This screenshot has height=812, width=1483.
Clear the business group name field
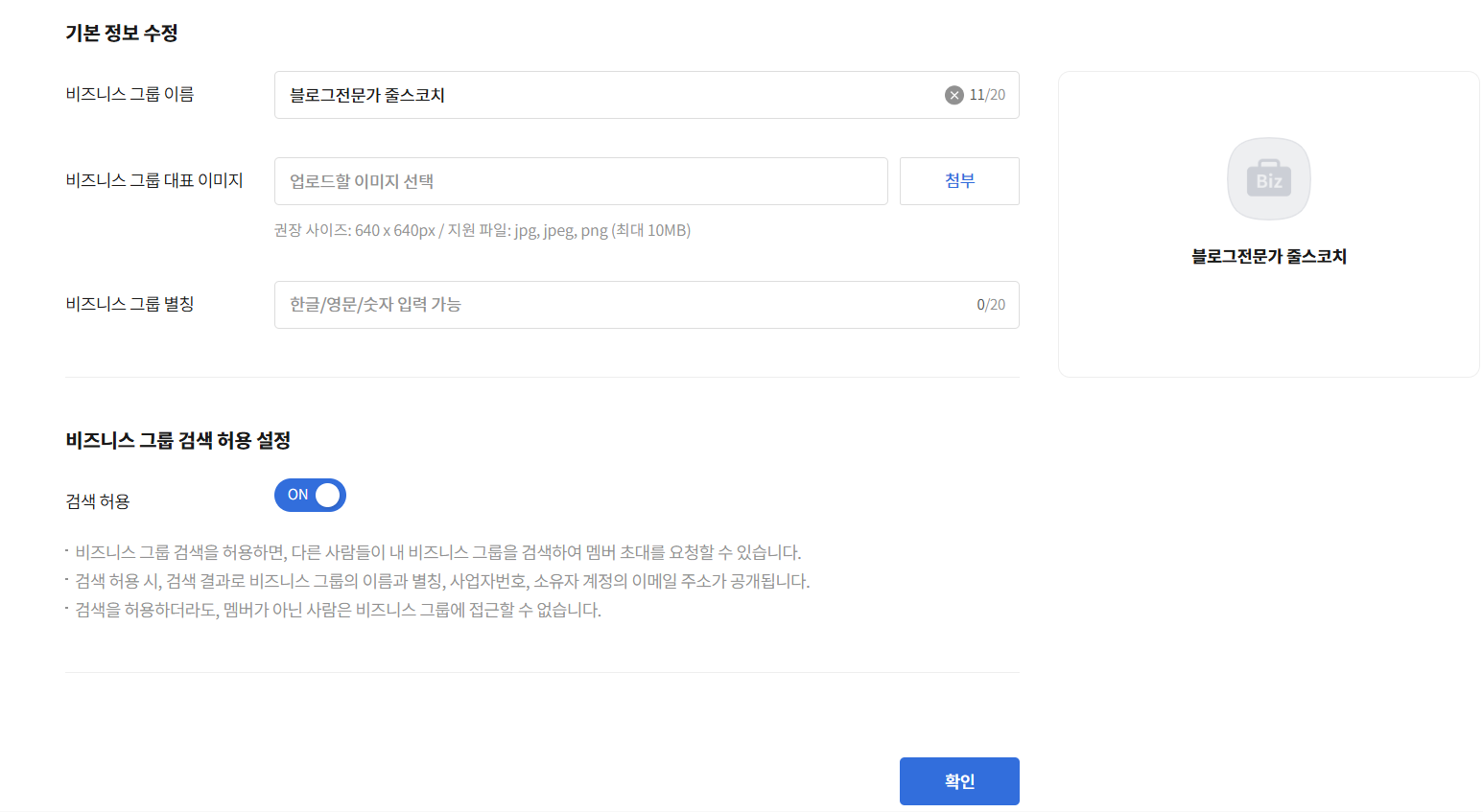953,95
